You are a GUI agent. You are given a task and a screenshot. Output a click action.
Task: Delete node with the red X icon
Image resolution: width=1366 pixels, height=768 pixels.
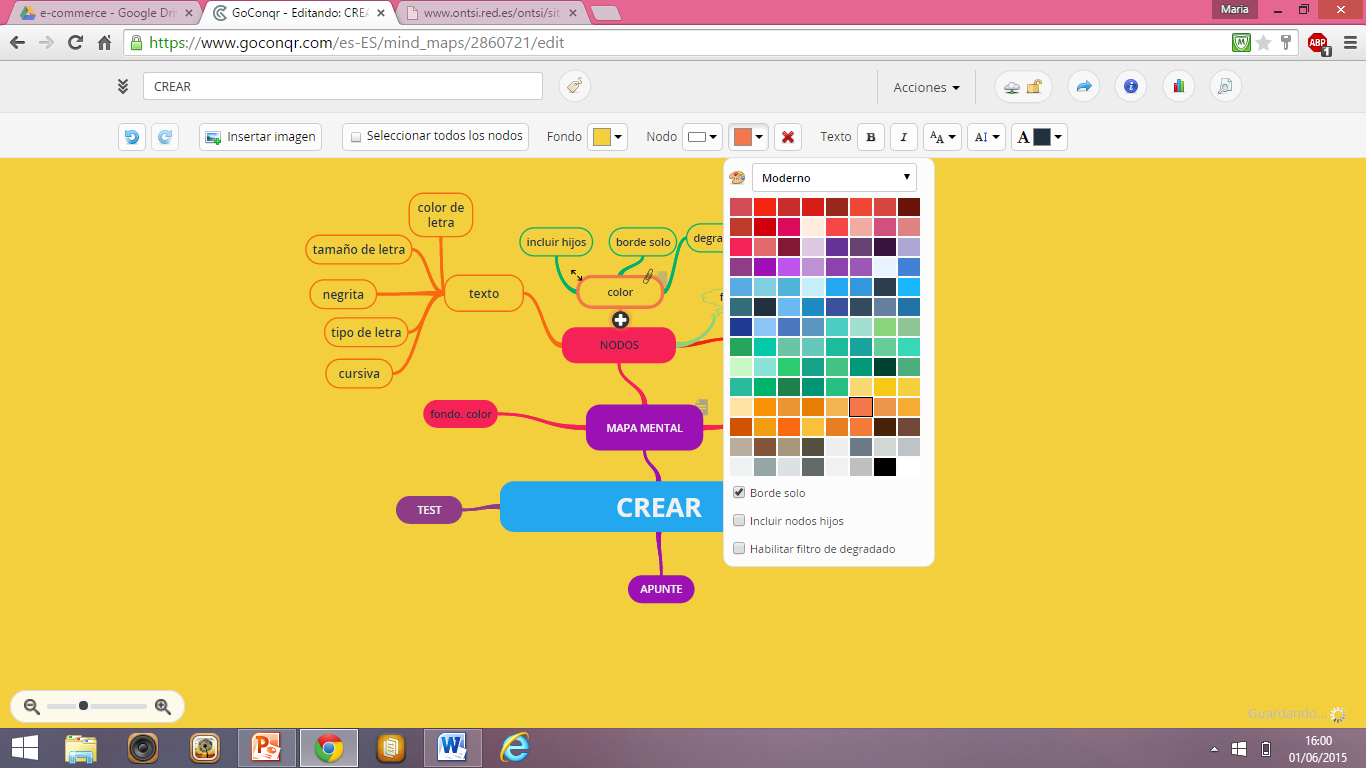788,137
